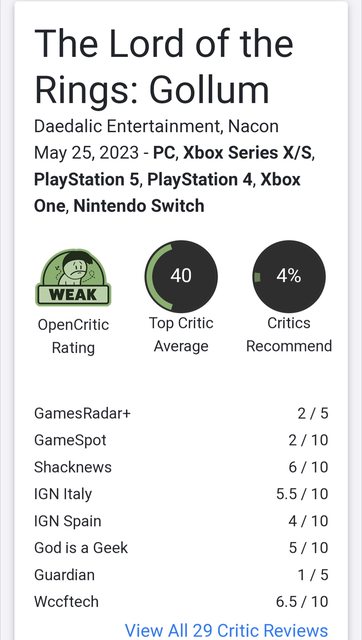Open the GameSpot review entry
The width and height of the screenshot is (362, 640).
pyautogui.click(x=181, y=440)
